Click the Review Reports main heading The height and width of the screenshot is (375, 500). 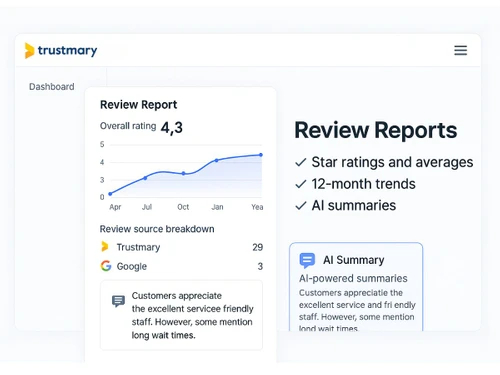(x=376, y=130)
